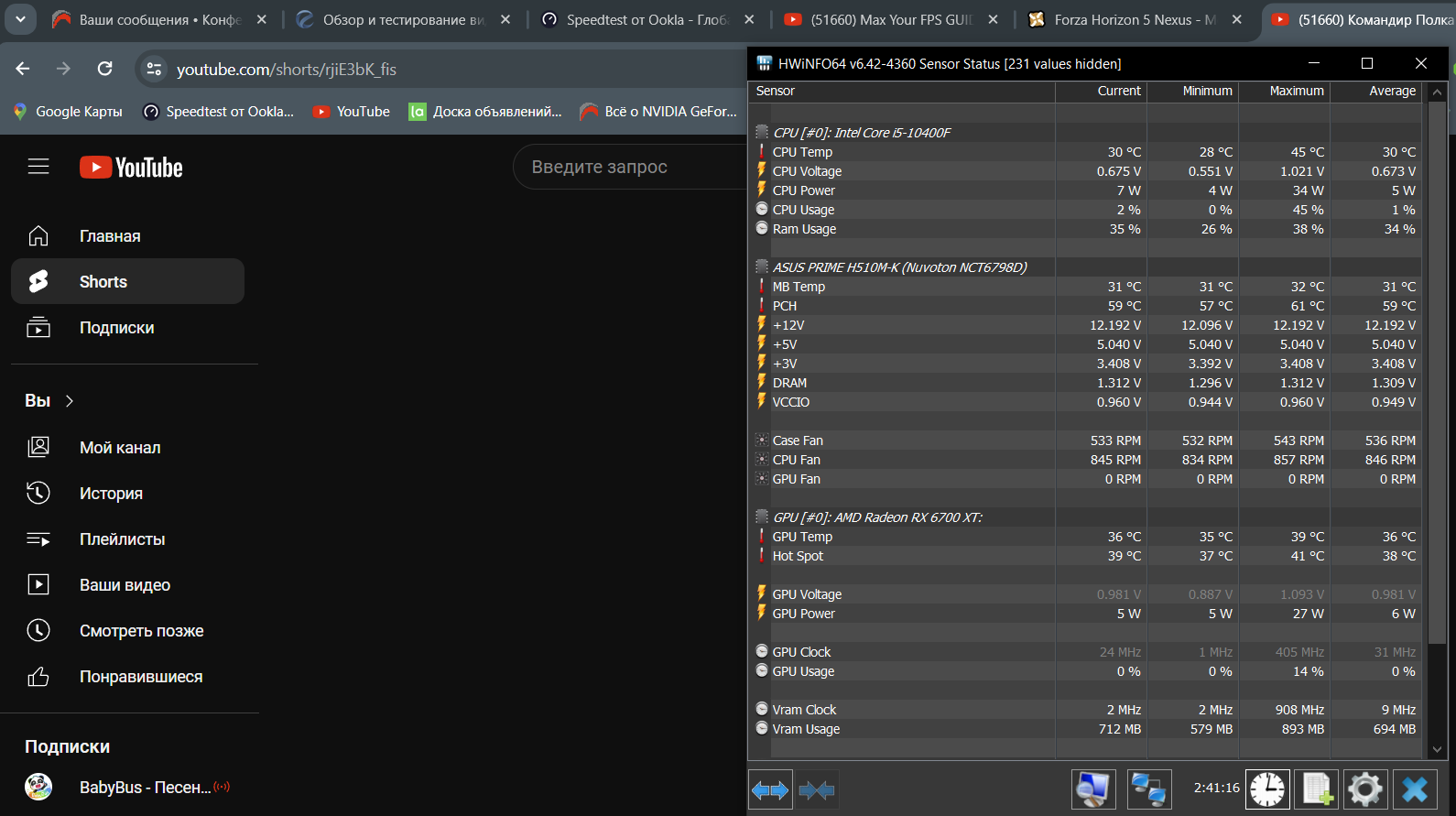
Task: Select the Ram Usage sensor row
Action: point(1085,229)
